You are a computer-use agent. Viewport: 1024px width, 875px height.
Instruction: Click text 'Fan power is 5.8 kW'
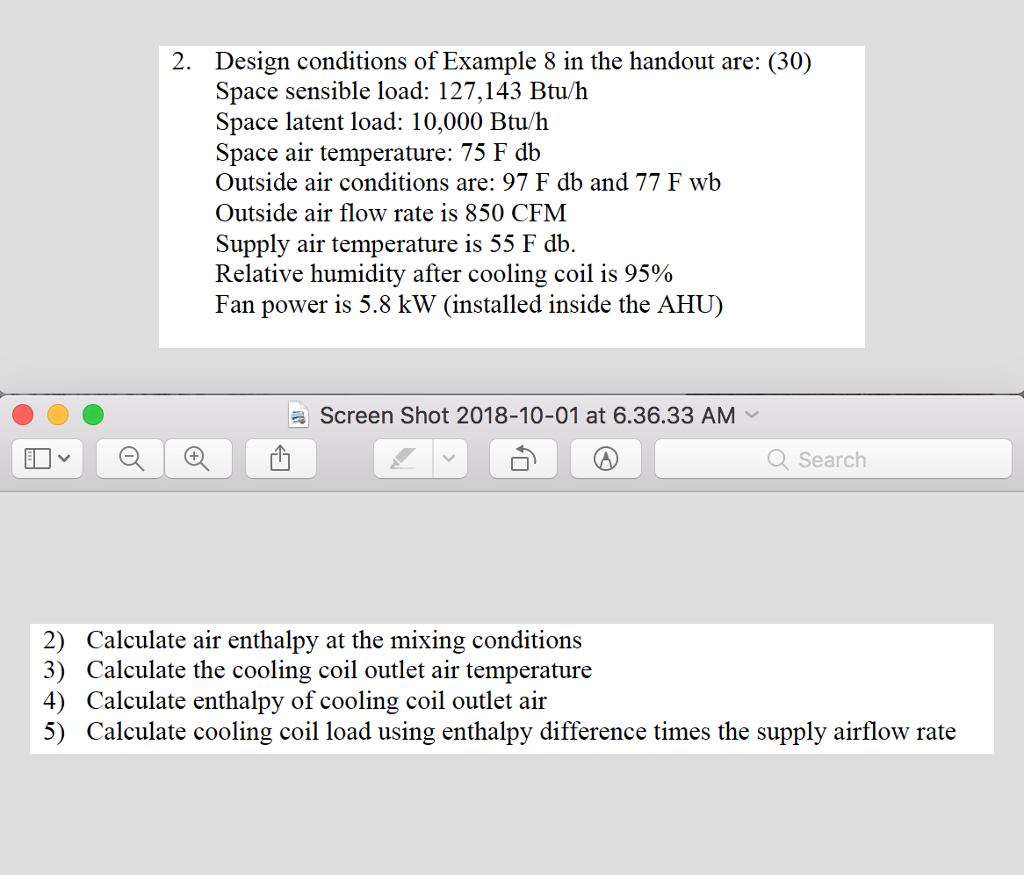click(325, 304)
